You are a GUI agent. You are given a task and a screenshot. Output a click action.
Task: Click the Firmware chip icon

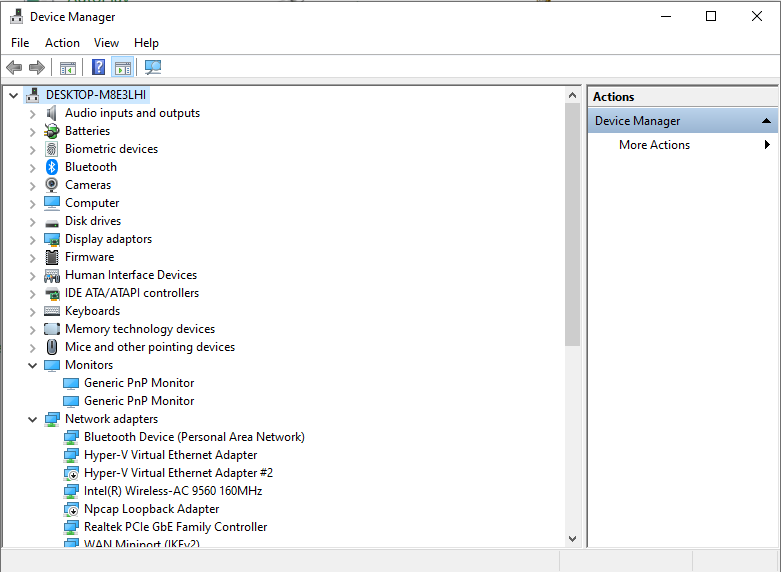pos(51,257)
